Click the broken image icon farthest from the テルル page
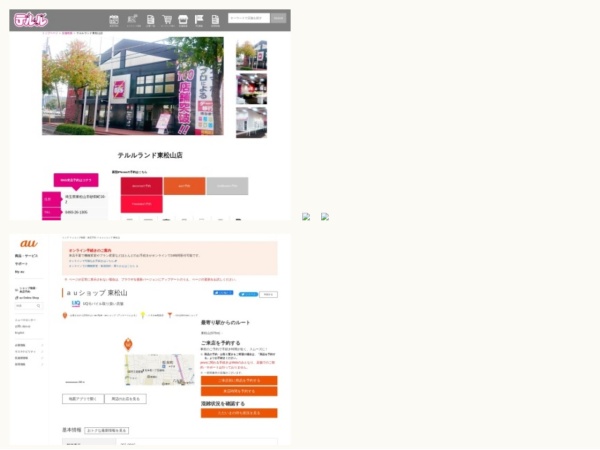Screen dimensions: 600x450 325,217
